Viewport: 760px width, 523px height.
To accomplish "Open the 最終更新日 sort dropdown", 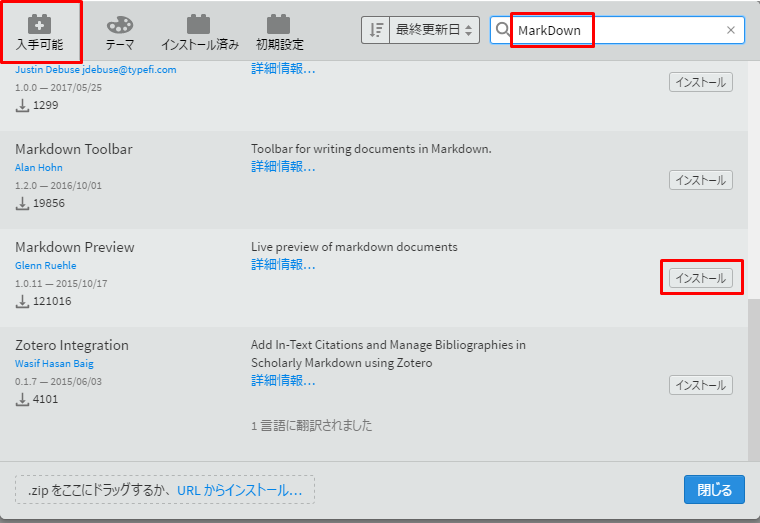I will (434, 30).
